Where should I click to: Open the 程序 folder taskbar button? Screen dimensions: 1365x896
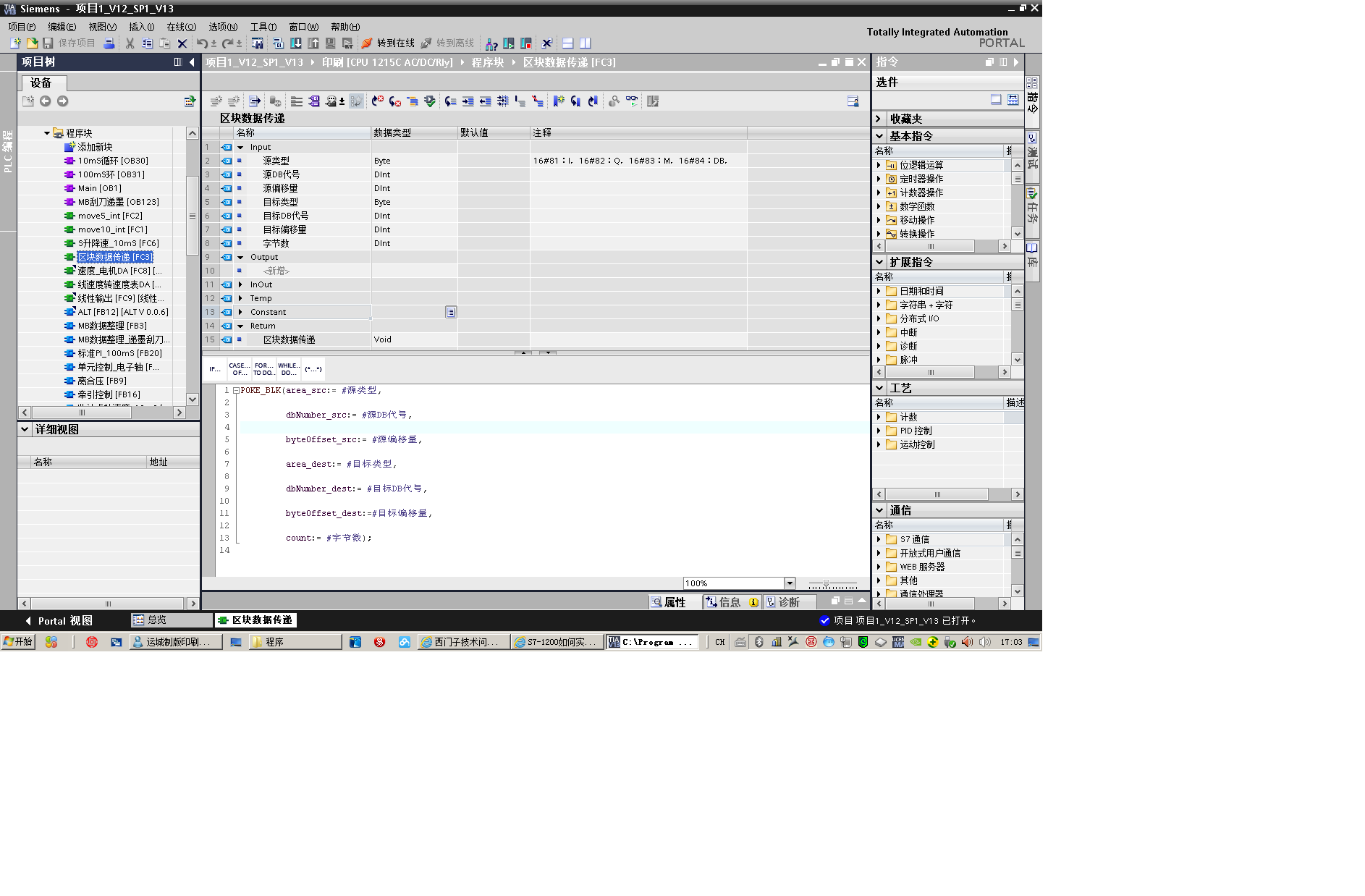point(295,642)
